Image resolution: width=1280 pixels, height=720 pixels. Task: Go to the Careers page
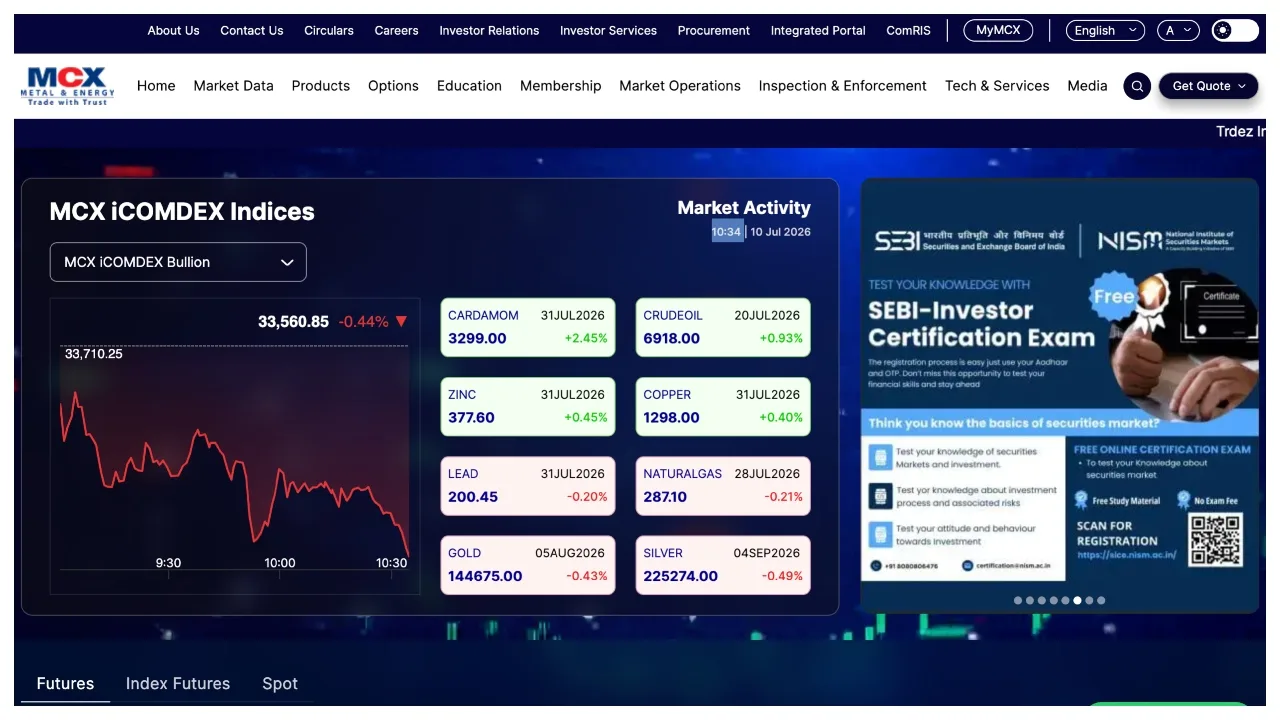pos(397,31)
